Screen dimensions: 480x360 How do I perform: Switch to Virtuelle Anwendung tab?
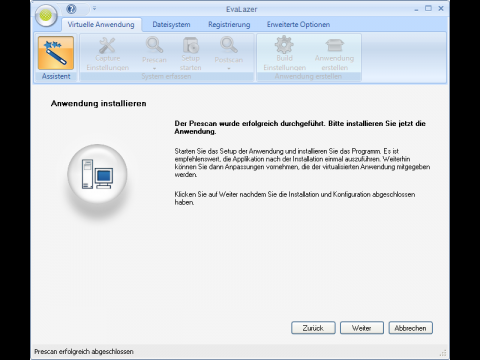[101, 25]
